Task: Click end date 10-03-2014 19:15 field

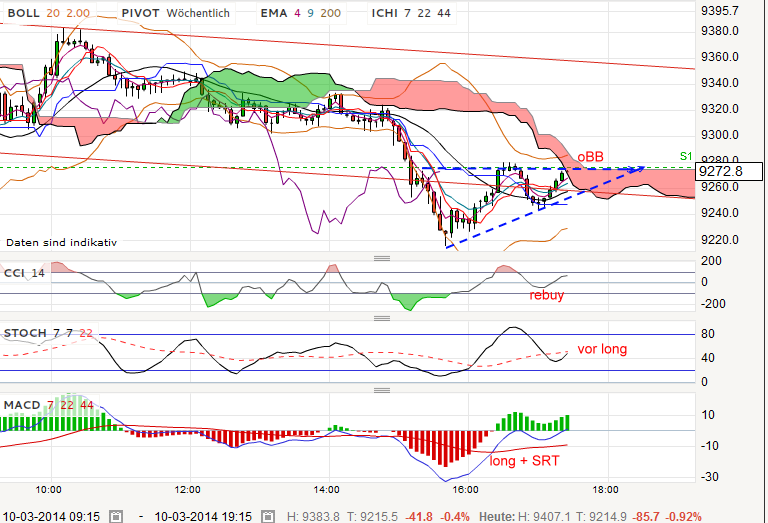Action: pos(203,516)
